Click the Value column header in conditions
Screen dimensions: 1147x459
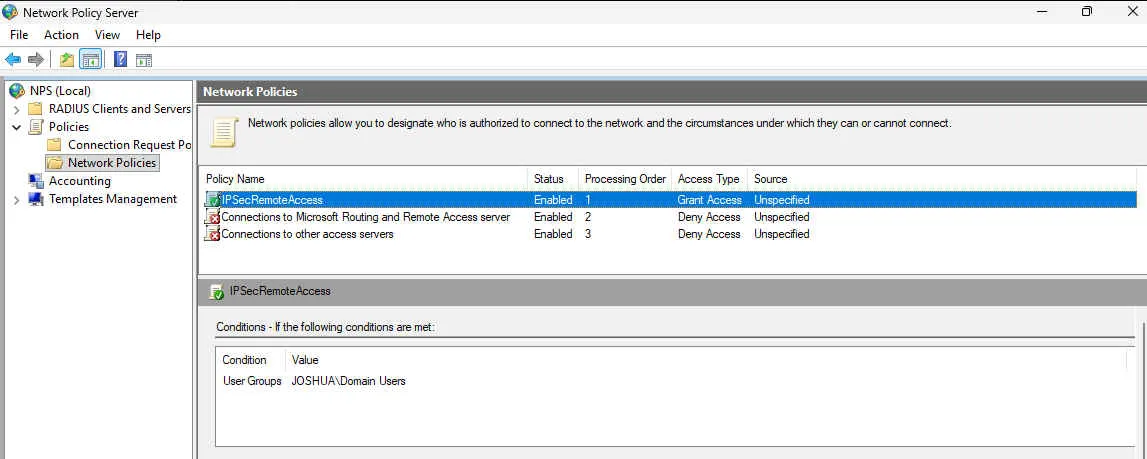(705, 360)
